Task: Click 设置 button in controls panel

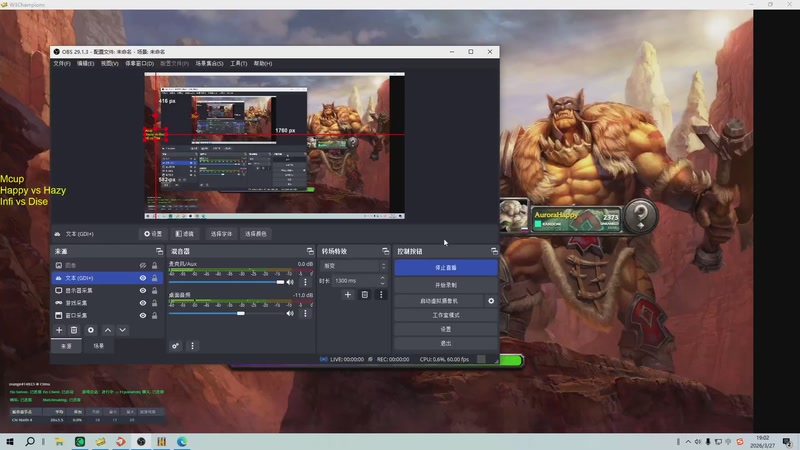Action: pos(445,330)
